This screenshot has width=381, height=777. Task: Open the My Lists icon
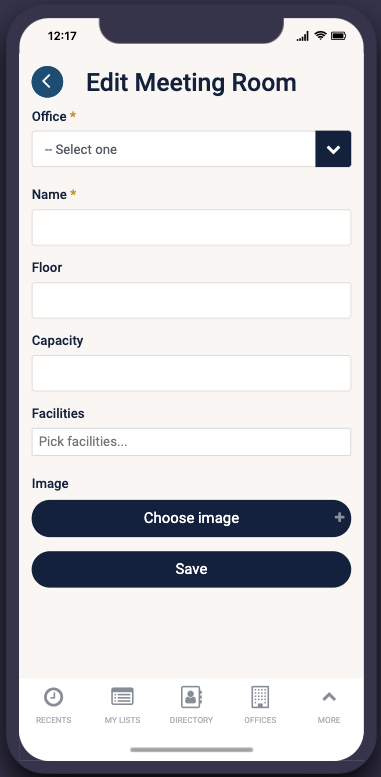point(122,696)
